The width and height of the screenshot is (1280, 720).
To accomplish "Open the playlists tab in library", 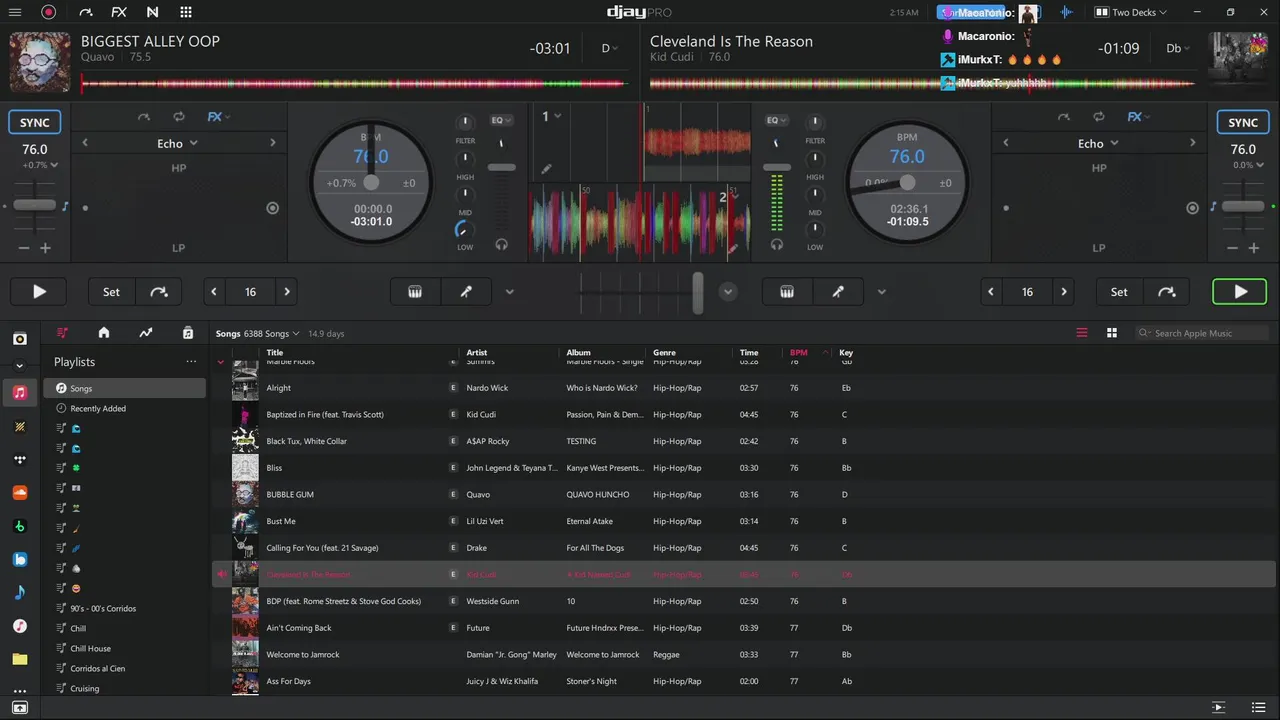I will coord(63,333).
